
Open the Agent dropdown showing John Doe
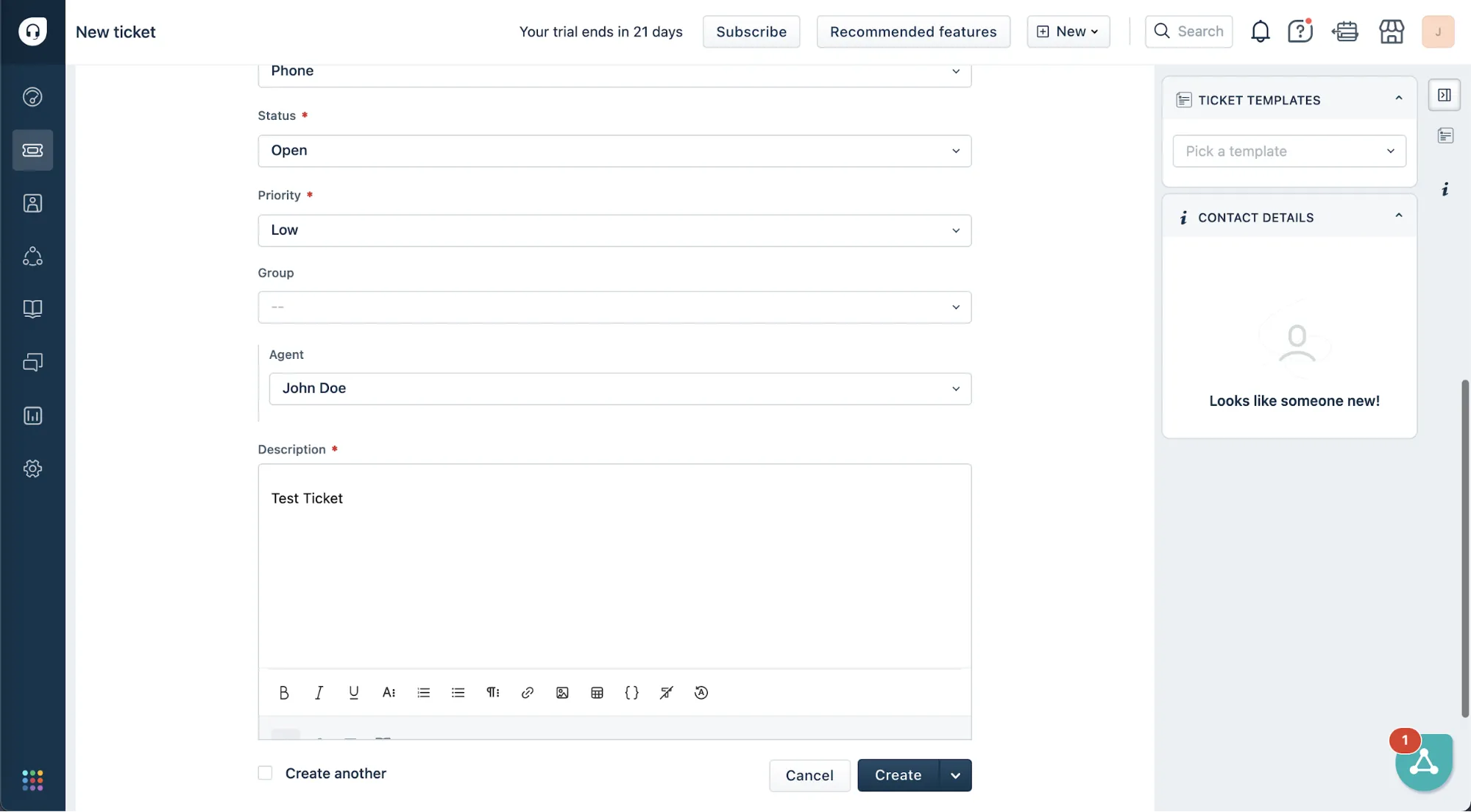pyautogui.click(x=620, y=388)
